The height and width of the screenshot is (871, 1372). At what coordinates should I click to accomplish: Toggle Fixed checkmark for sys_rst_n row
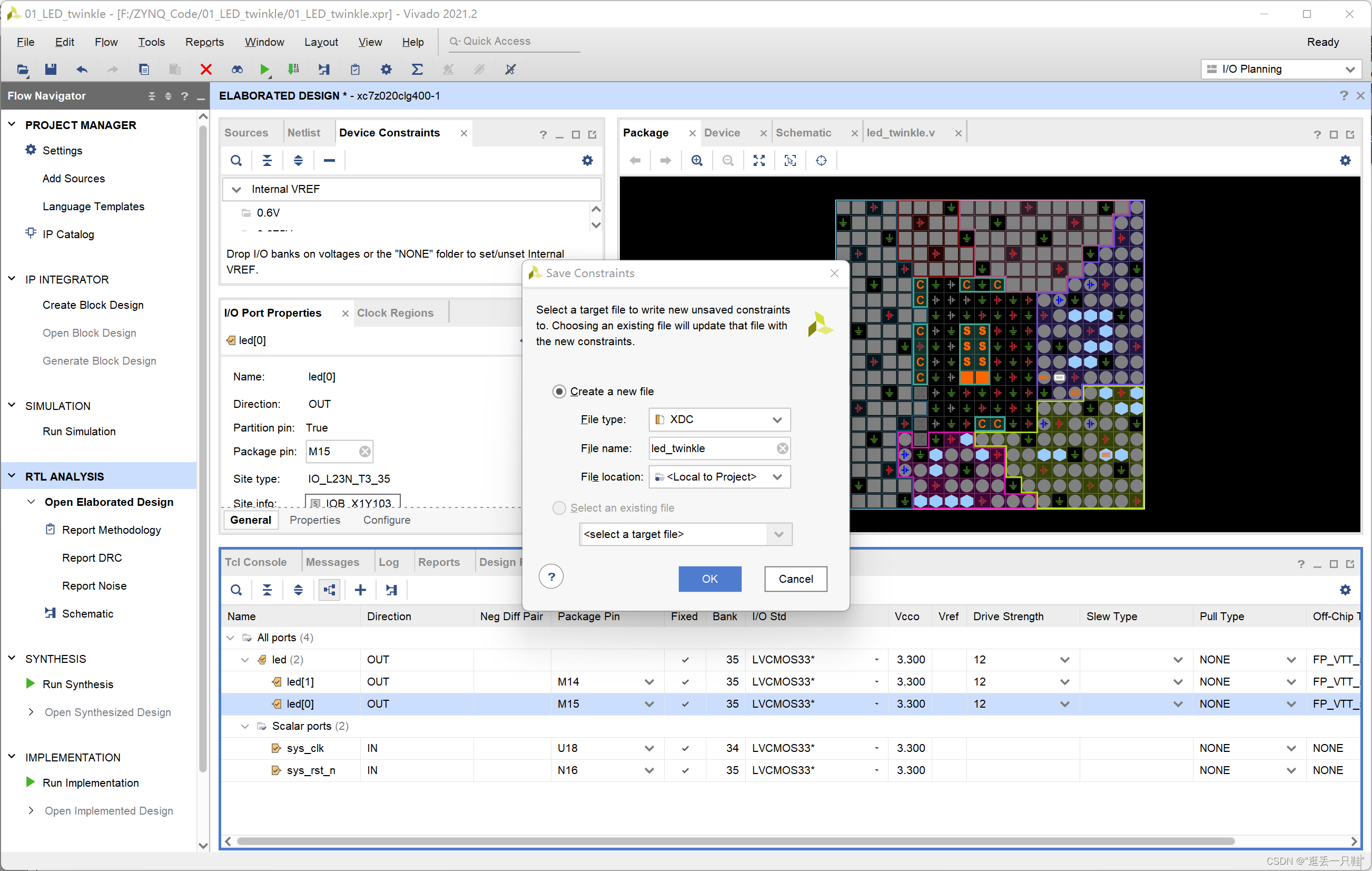pos(685,771)
